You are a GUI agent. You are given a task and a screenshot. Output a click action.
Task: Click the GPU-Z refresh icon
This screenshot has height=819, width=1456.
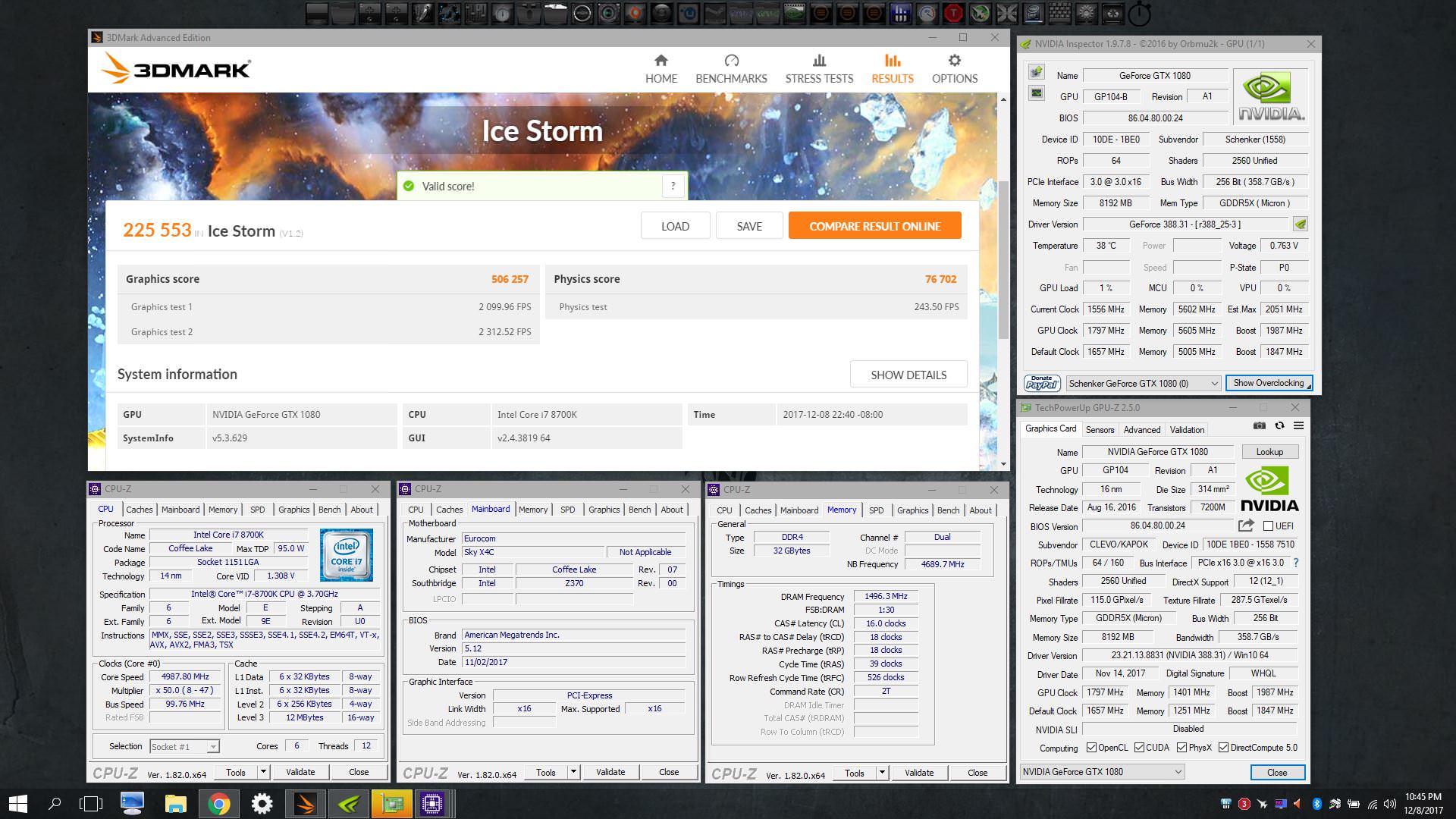(1279, 426)
